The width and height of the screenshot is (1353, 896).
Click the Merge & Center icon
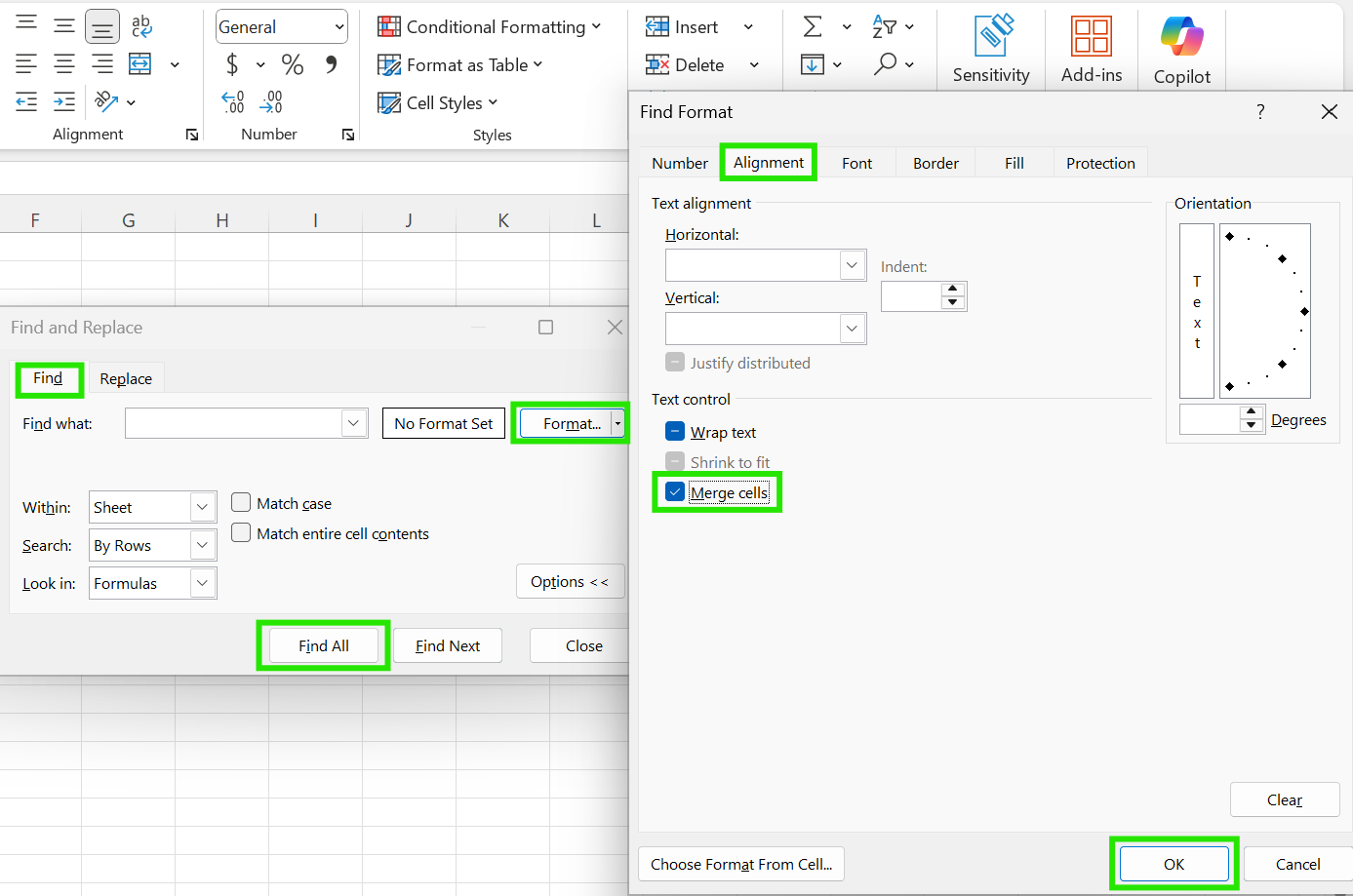[140, 64]
